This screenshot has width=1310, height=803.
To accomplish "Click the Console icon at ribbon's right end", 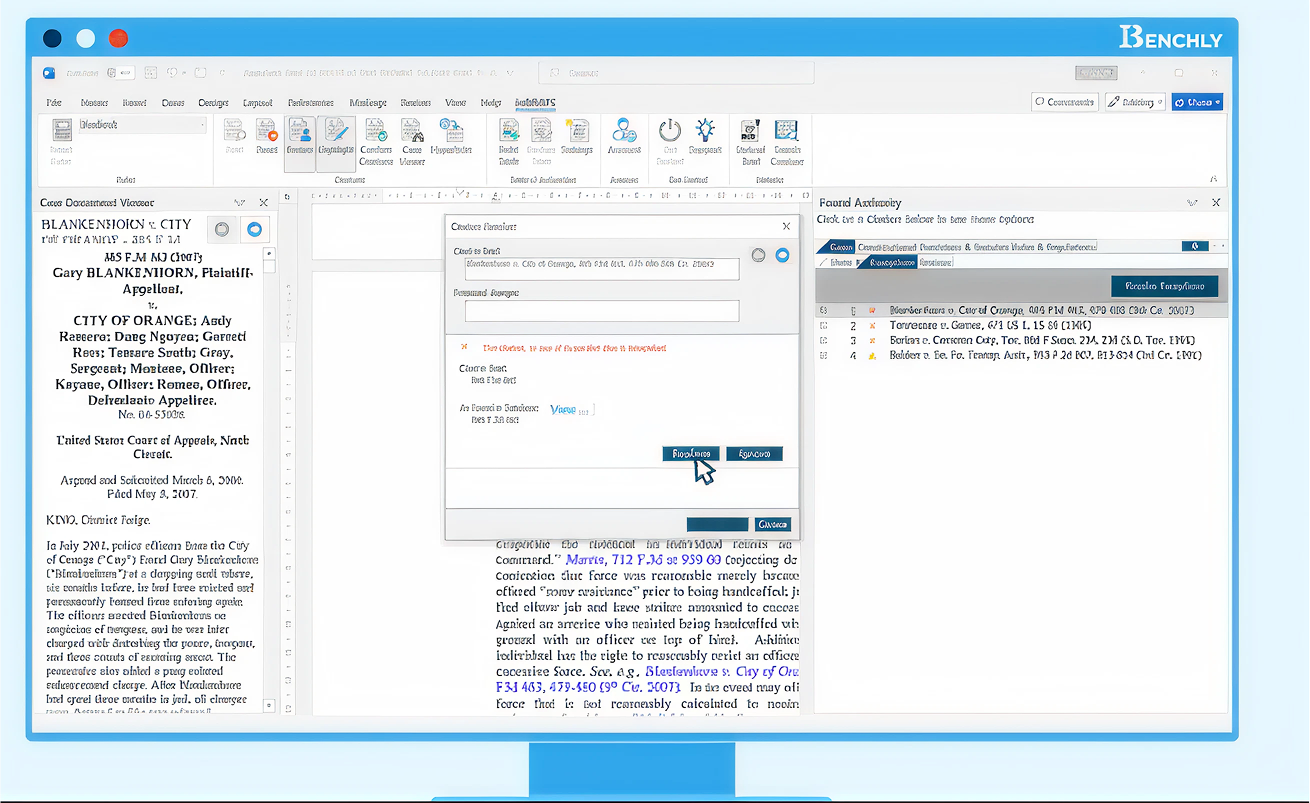I will (786, 131).
